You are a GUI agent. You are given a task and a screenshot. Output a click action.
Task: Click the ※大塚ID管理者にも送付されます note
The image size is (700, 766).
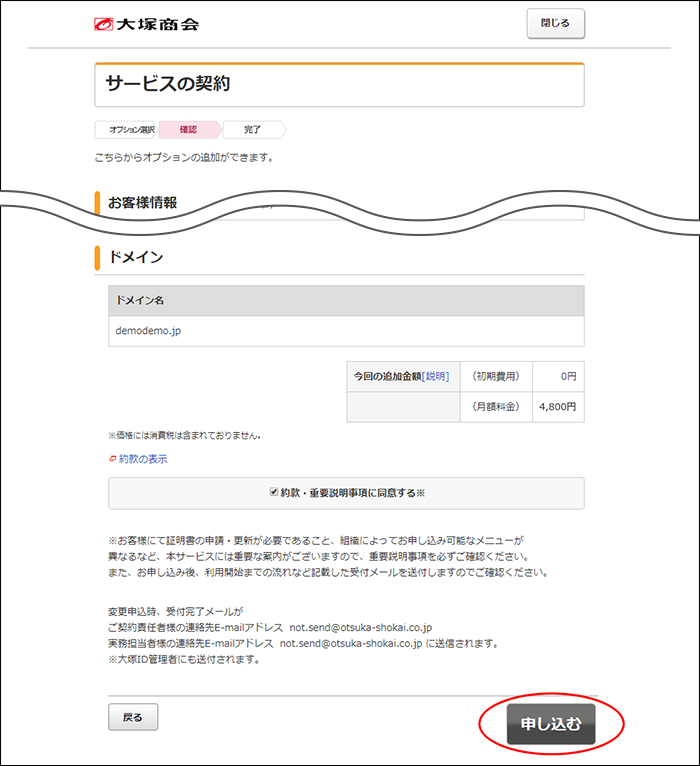click(184, 660)
